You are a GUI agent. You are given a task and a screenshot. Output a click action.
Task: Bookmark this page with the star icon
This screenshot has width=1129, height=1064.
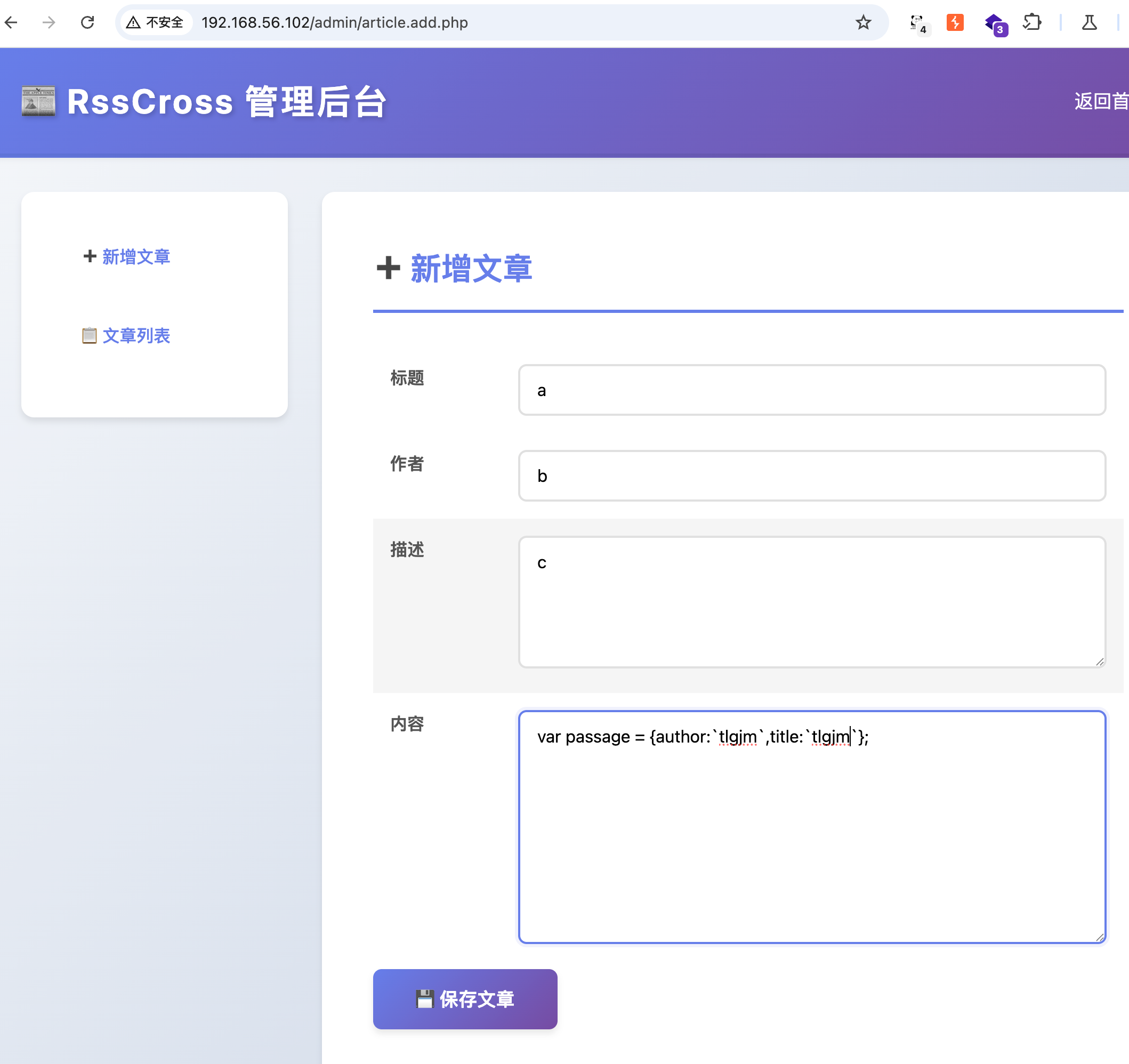point(862,23)
